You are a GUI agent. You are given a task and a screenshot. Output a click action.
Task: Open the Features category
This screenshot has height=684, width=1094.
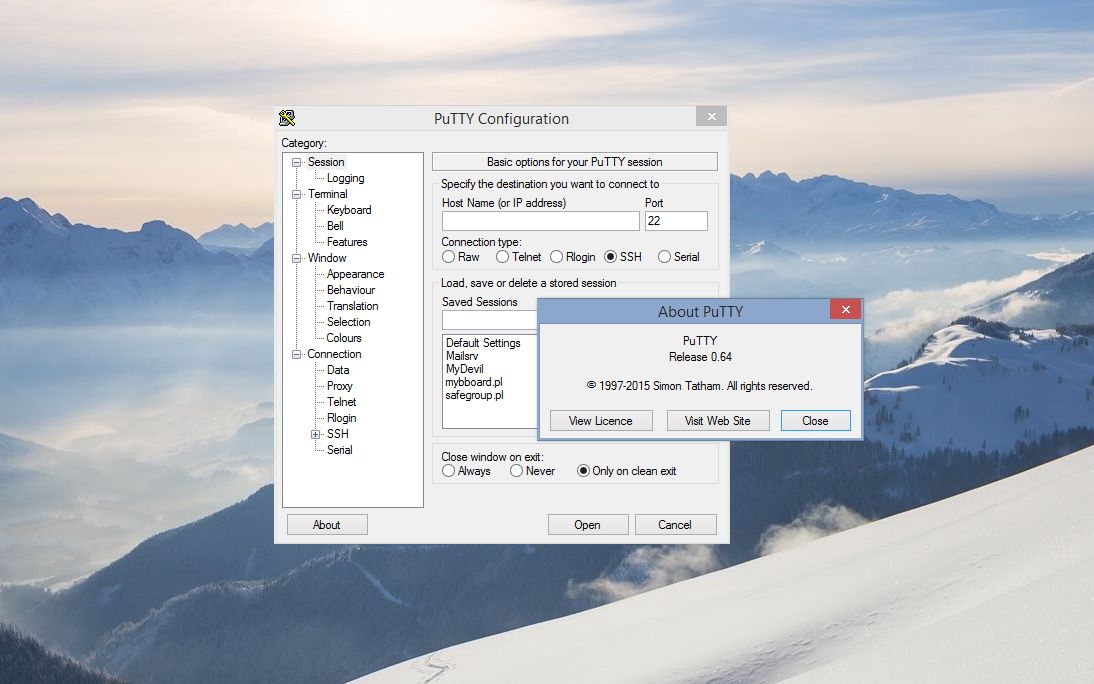tap(347, 242)
